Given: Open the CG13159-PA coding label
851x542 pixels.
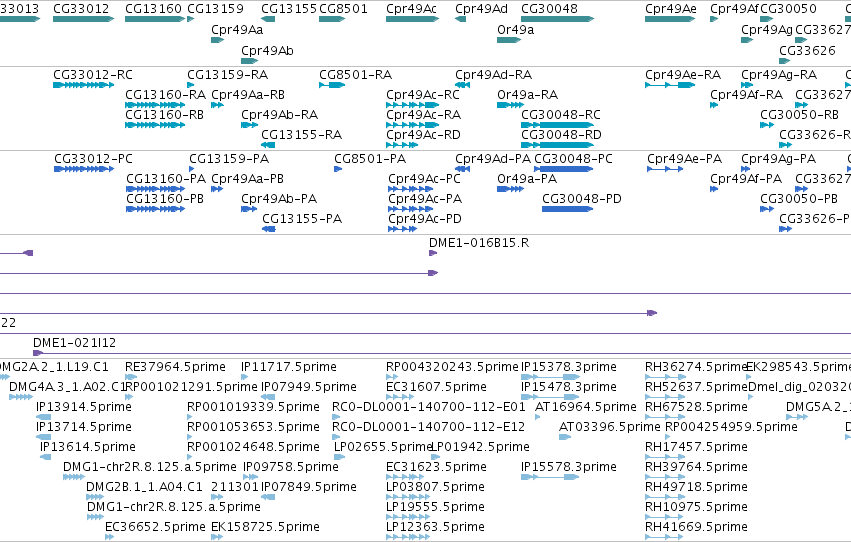Looking at the screenshot, I should pyautogui.click(x=228, y=159).
